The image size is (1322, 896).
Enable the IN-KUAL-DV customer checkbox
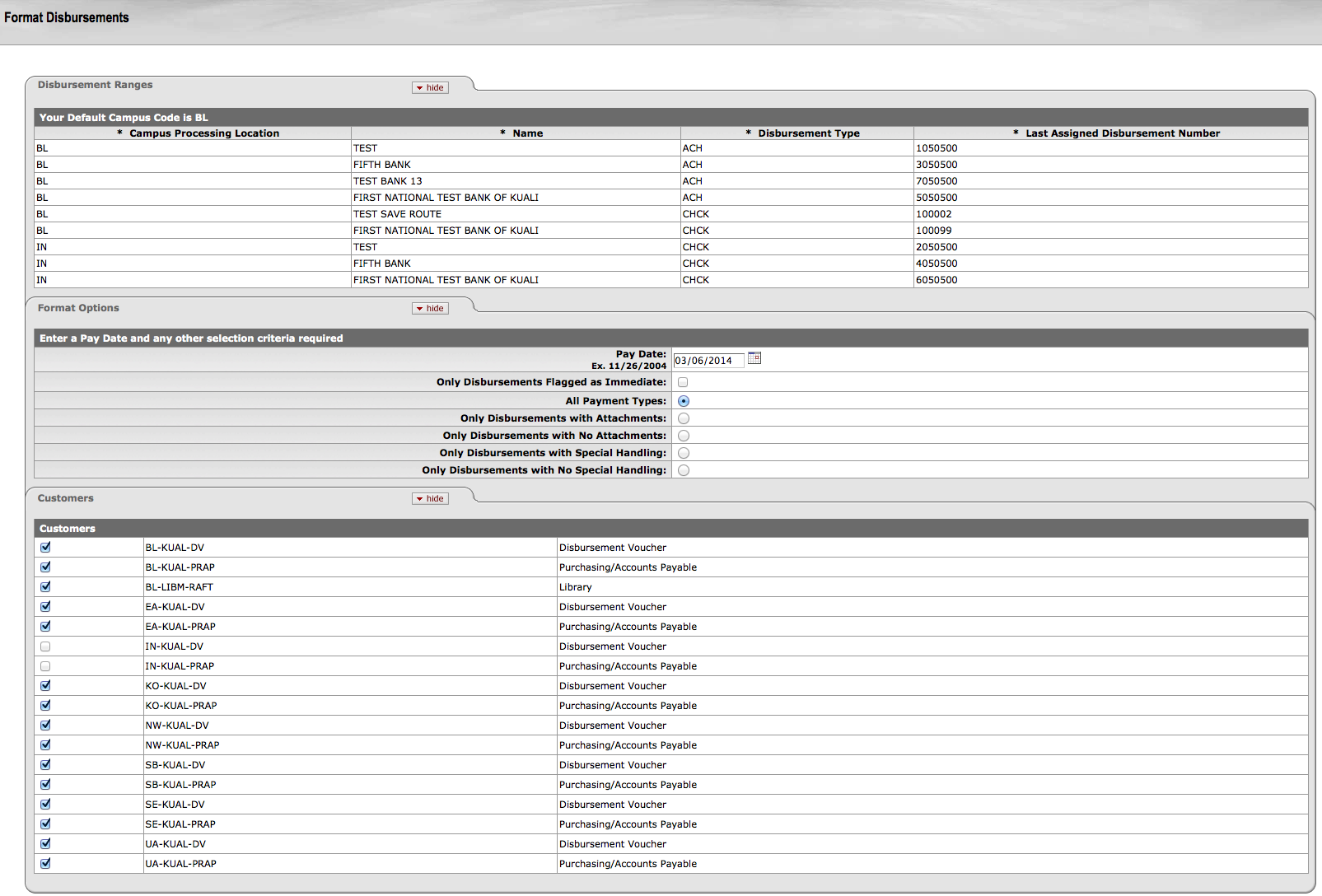[x=45, y=646]
